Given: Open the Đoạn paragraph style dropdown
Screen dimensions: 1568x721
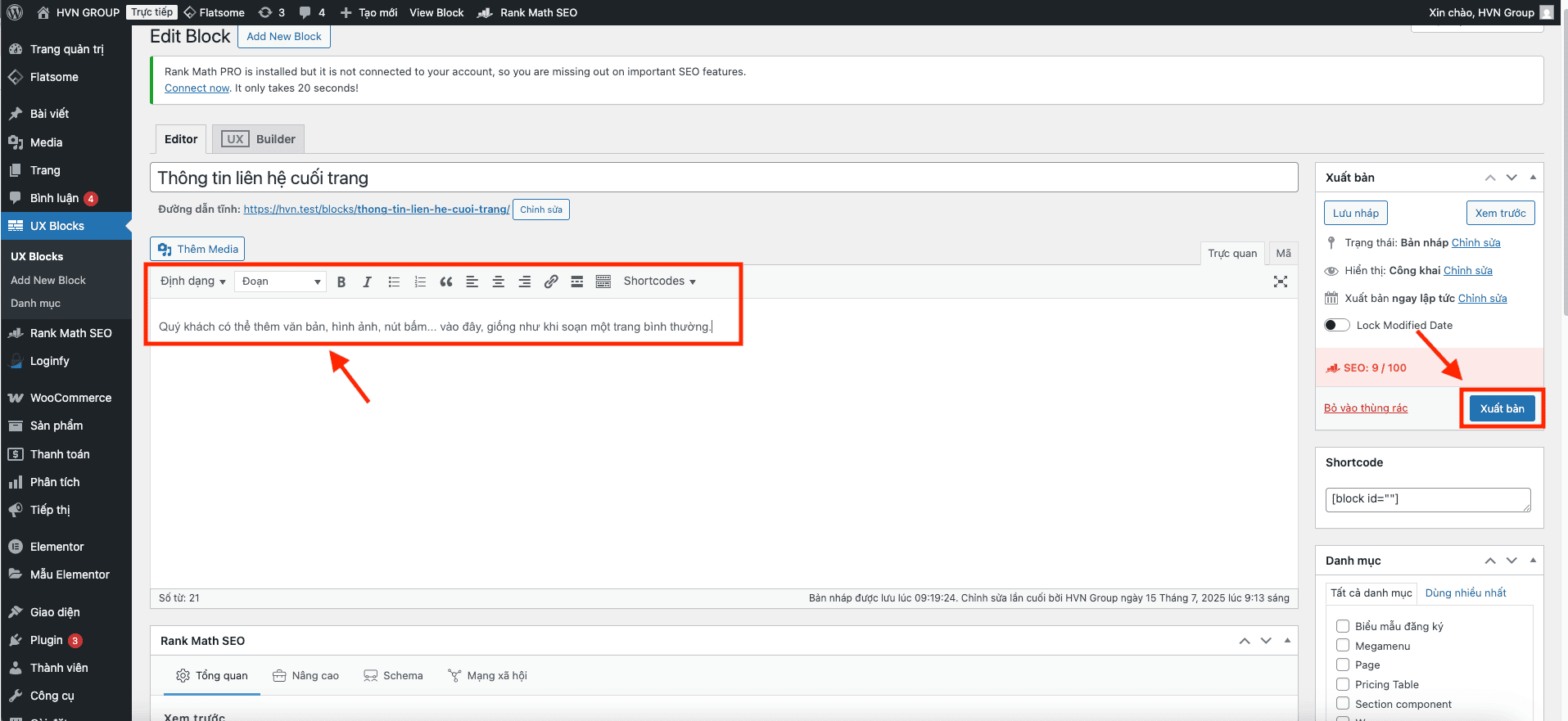Looking at the screenshot, I should [280, 282].
